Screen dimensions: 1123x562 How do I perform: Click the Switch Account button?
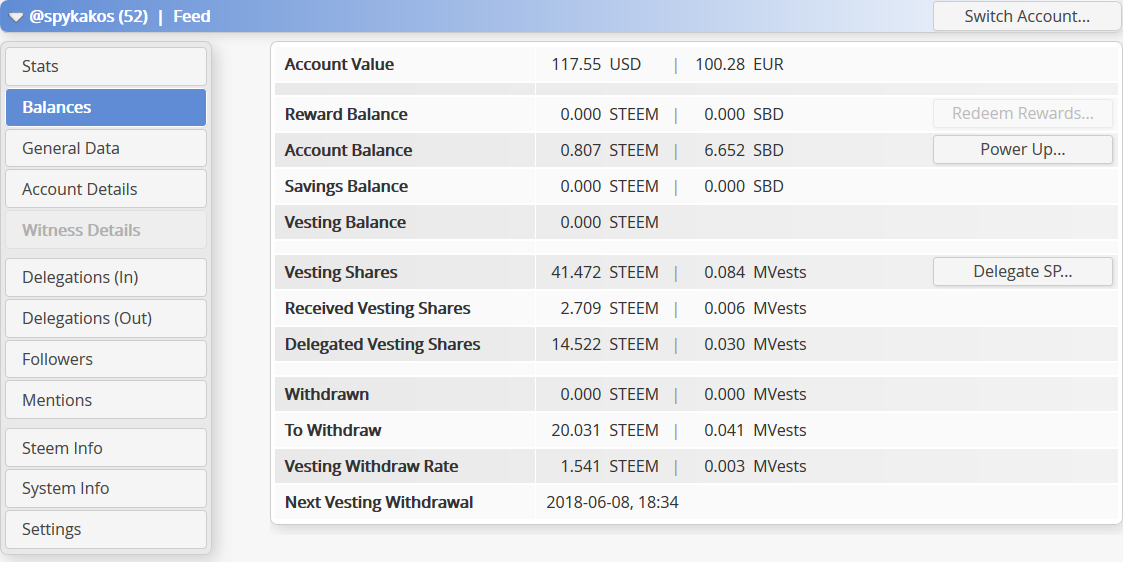1026,16
